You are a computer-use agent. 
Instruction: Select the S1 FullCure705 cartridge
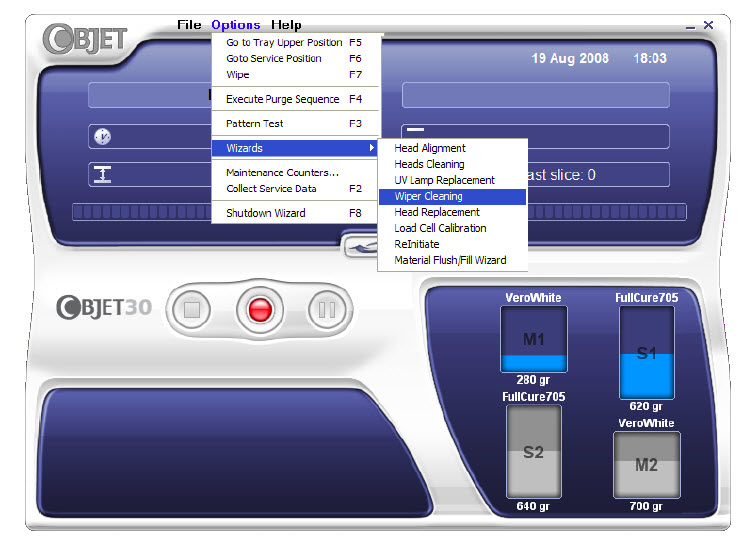(646, 352)
